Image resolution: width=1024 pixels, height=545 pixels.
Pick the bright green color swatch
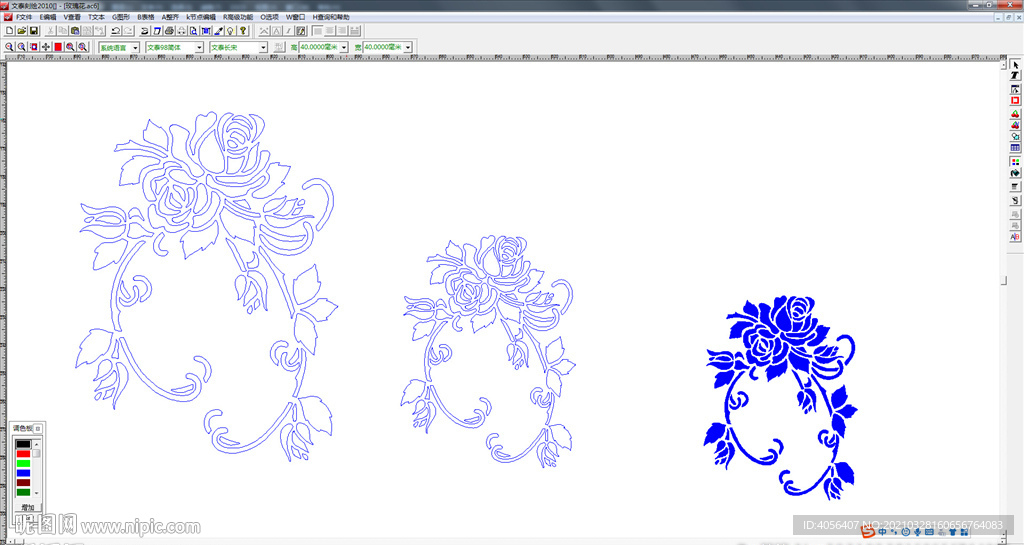tap(23, 464)
